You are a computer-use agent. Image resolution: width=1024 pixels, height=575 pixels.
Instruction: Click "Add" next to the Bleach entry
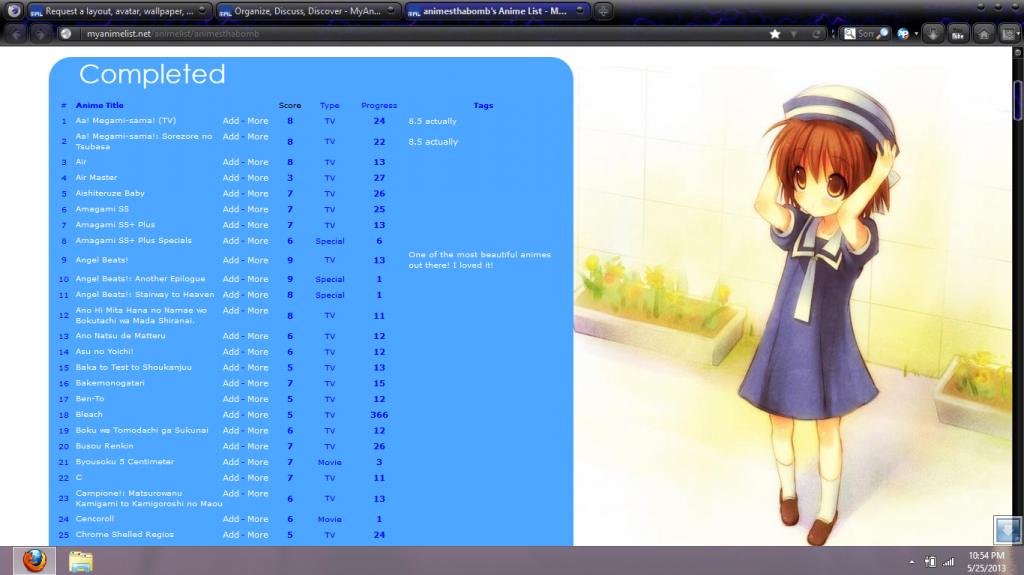click(231, 415)
